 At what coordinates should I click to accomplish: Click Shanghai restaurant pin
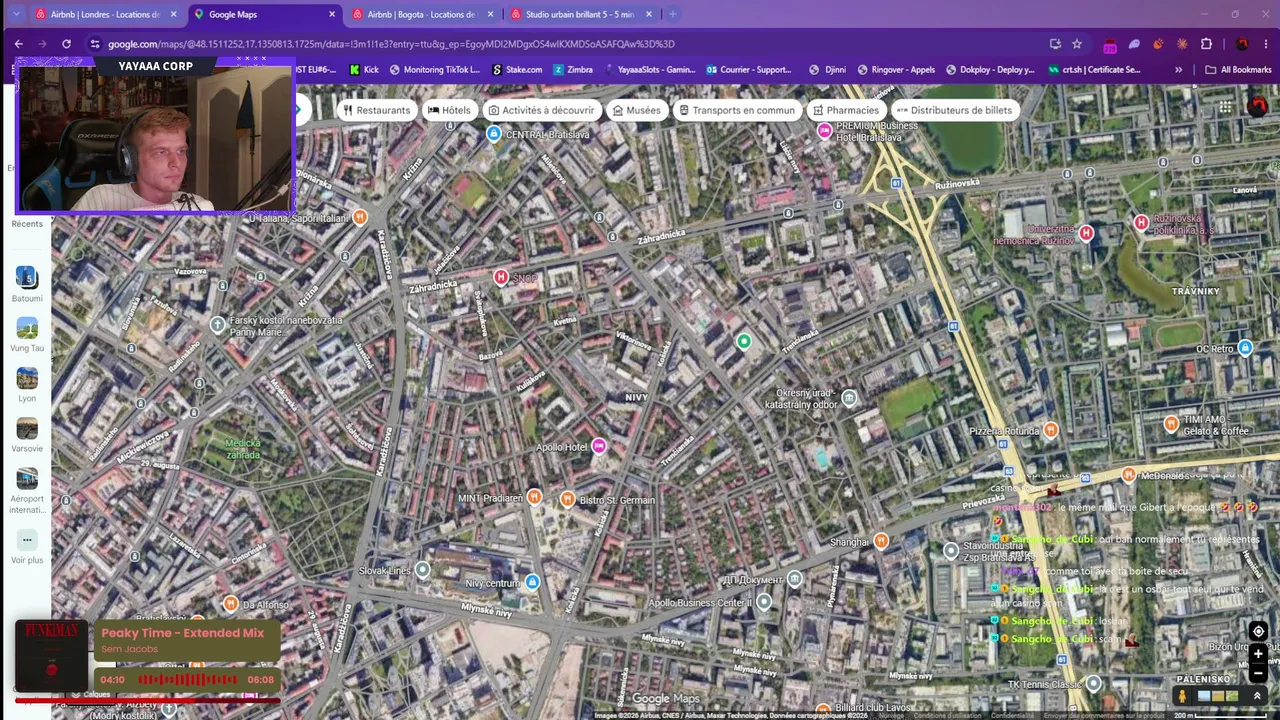[881, 541]
